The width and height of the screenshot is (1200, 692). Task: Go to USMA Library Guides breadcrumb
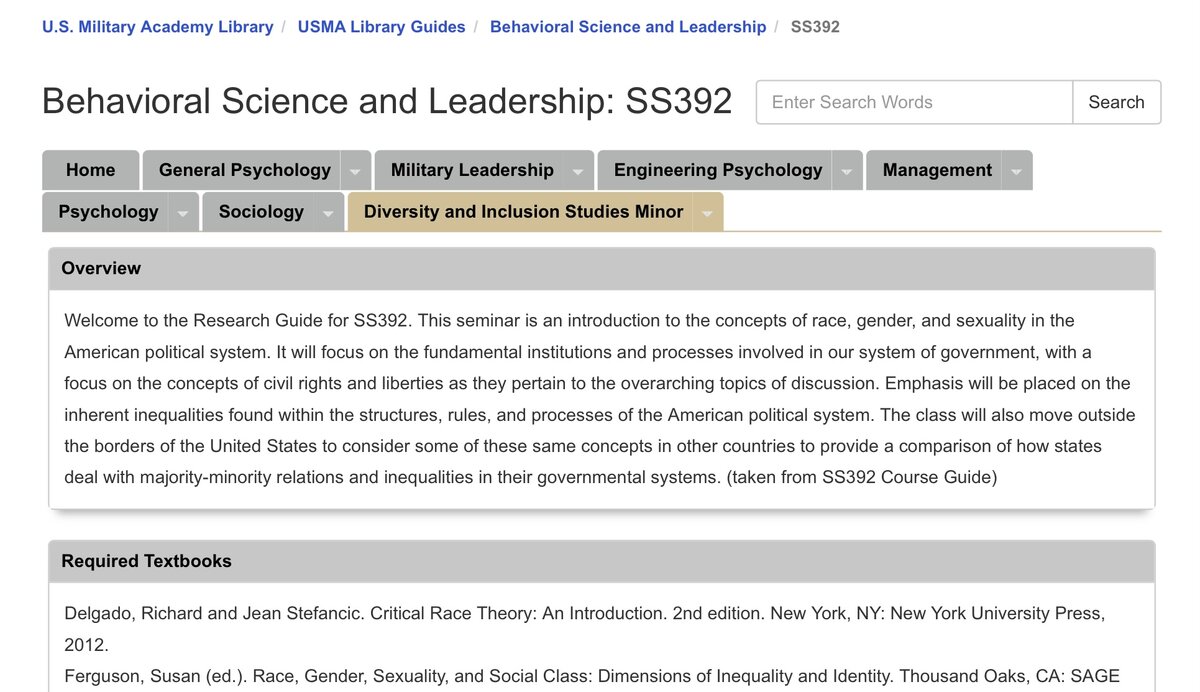[381, 27]
